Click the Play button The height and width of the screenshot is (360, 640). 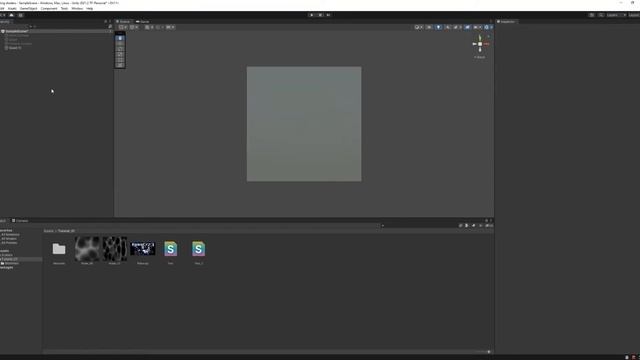[x=311, y=15]
